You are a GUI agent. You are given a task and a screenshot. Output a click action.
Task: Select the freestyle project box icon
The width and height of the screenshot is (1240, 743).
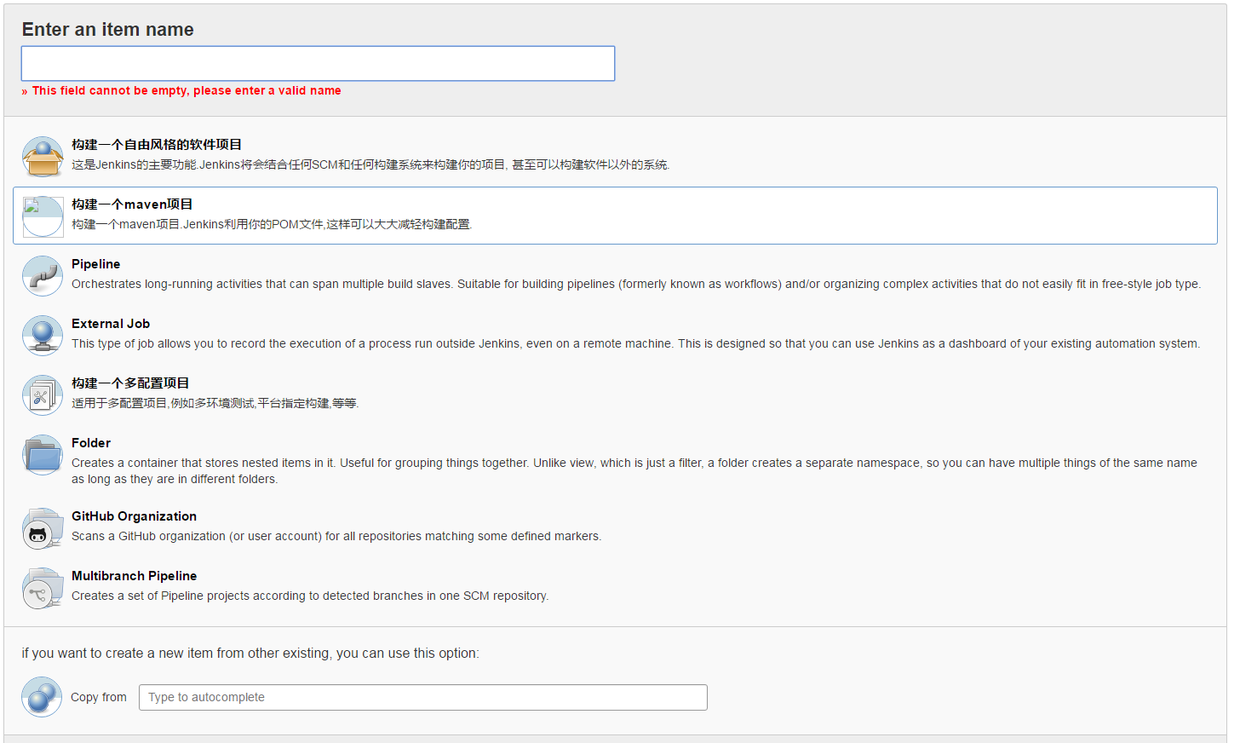point(42,156)
